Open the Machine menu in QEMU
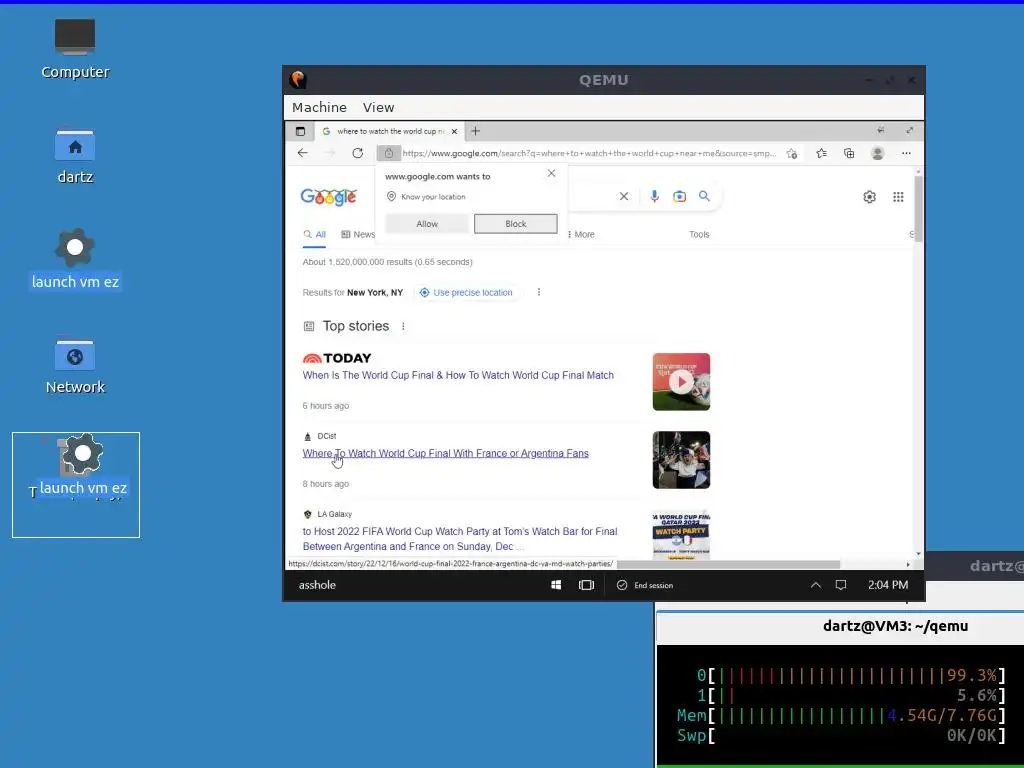Screen dimensions: 1024x768 coord(319,107)
